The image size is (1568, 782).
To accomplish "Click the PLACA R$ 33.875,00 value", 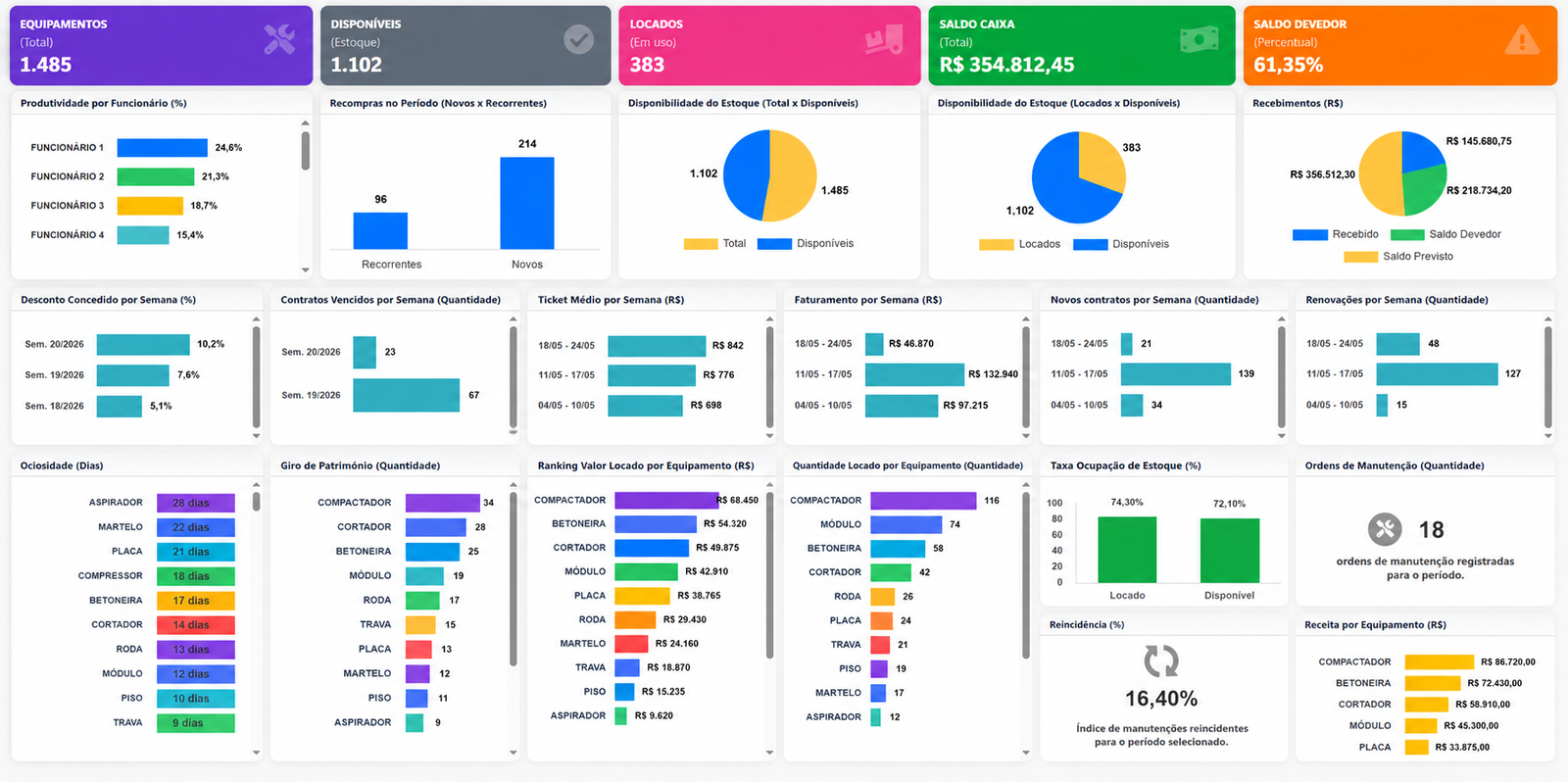I will coord(1462,748).
